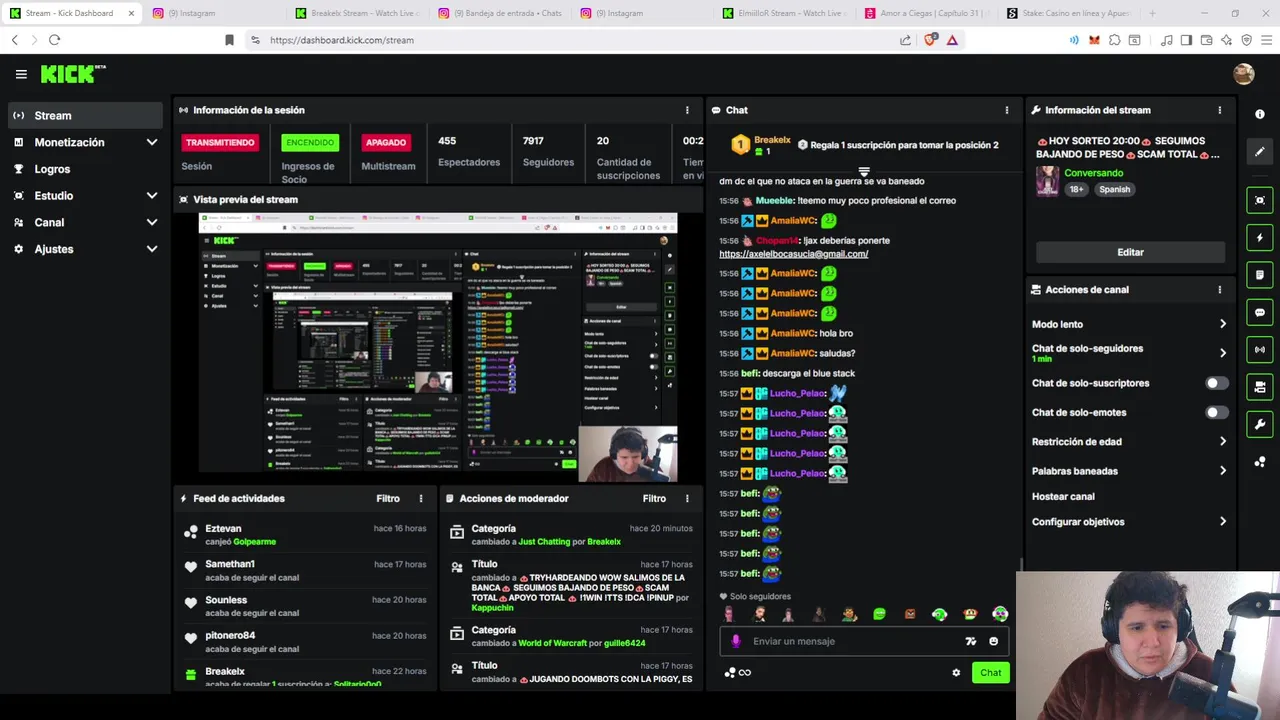Open Palabras baneadas chevron

click(x=1222, y=471)
